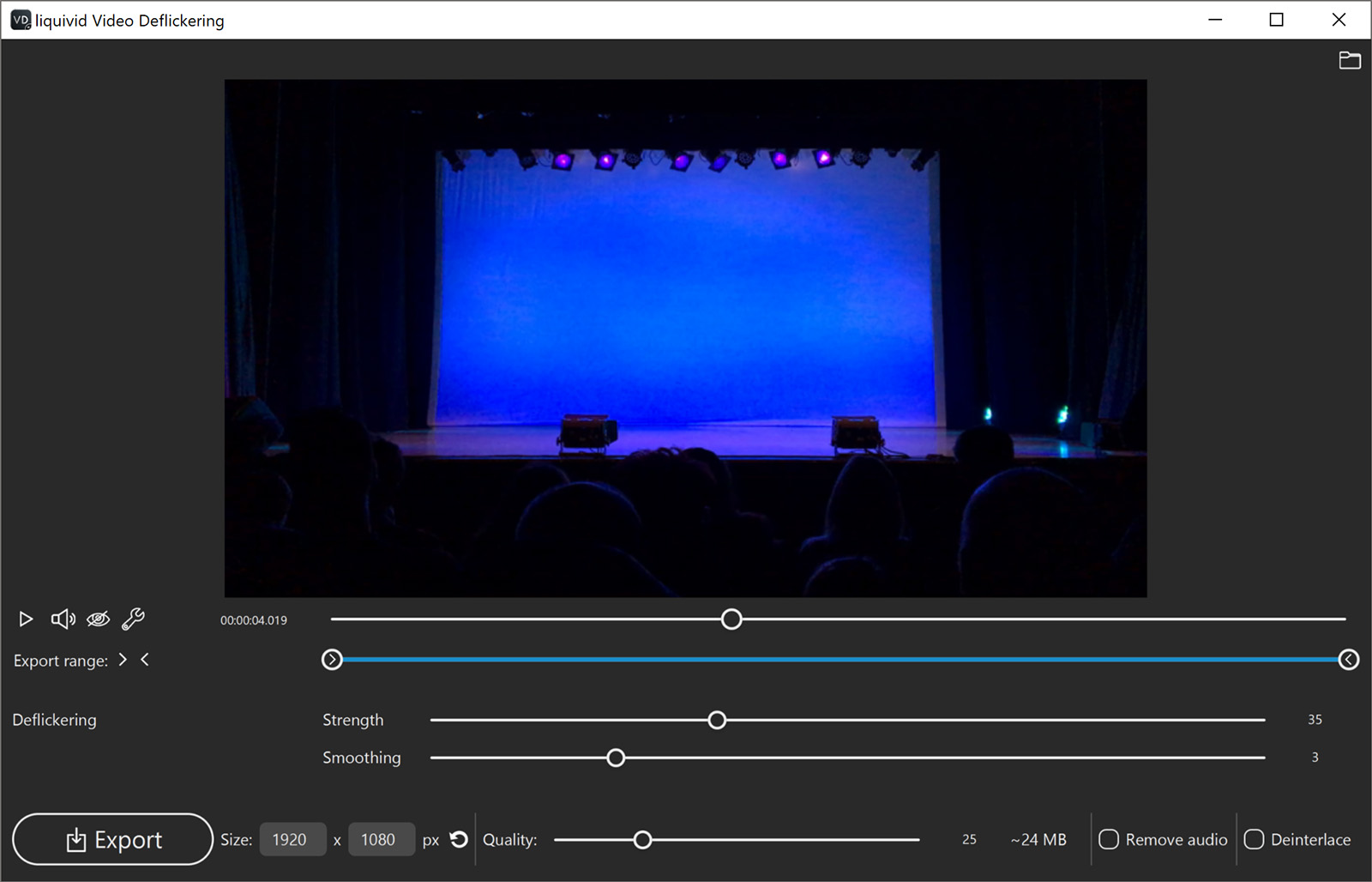Open the settings wrench tool

point(133,619)
